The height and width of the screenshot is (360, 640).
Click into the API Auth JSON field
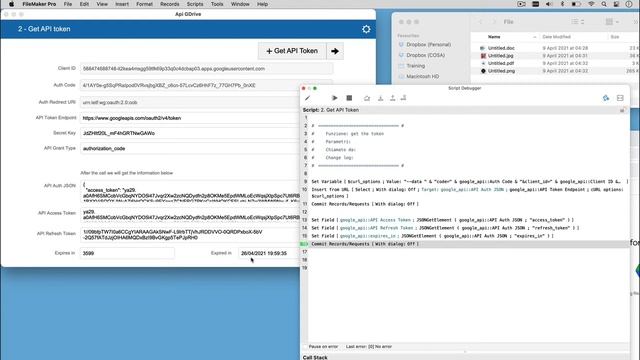click(190, 191)
